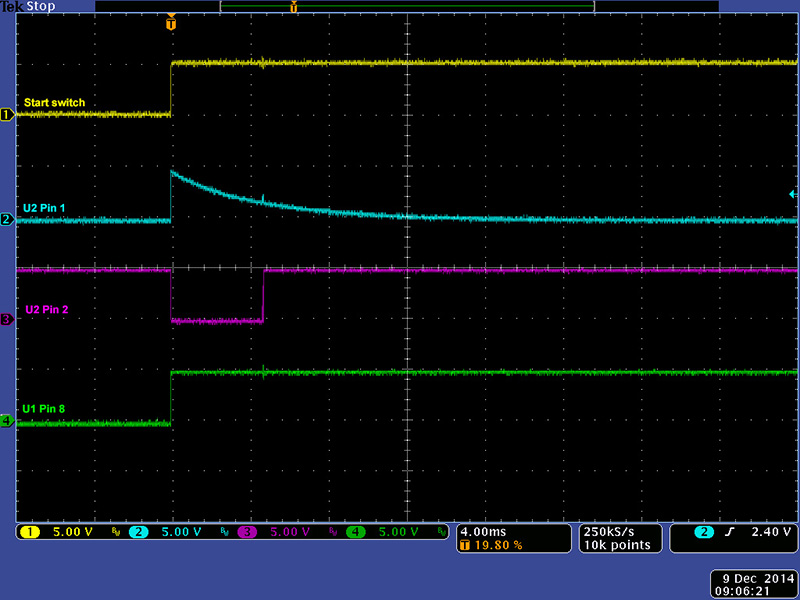Click the channel 2 badge in vertical readout
Image resolution: width=800 pixels, height=600 pixels.
click(138, 532)
